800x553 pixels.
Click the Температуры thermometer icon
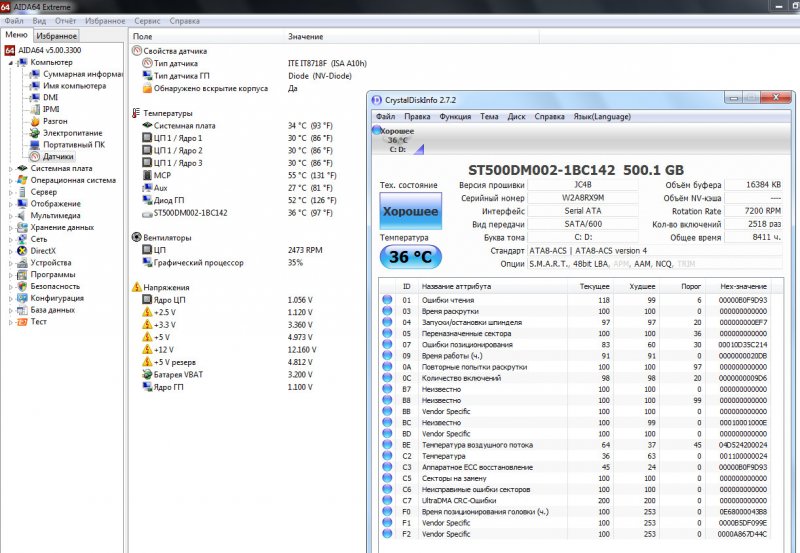pos(136,113)
